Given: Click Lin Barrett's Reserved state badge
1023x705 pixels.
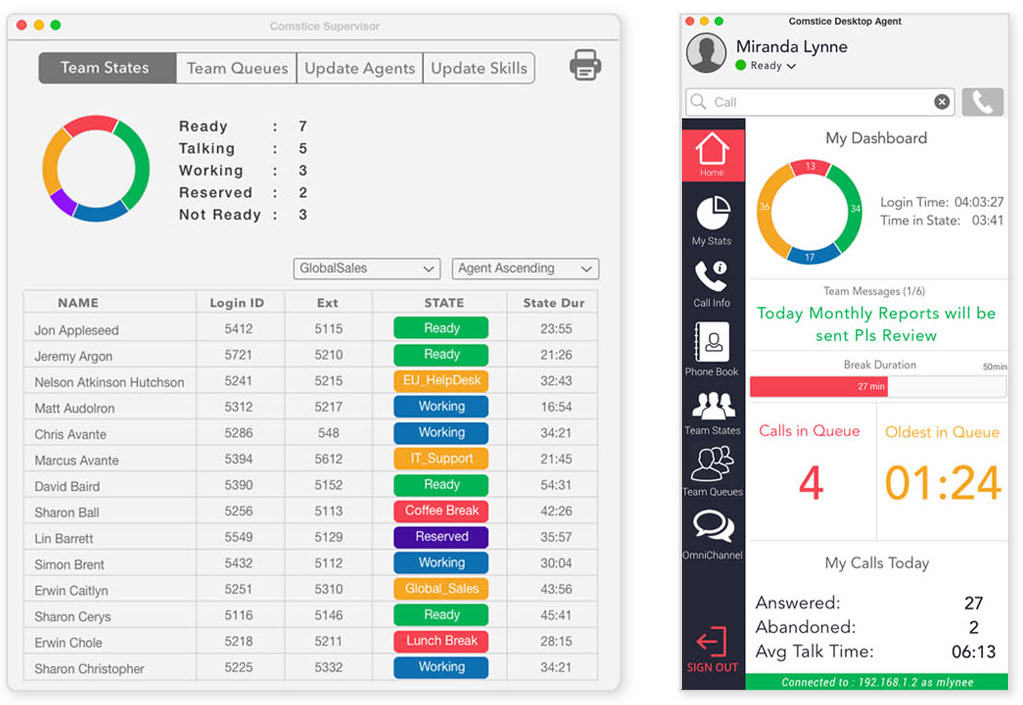Looking at the screenshot, I should pos(441,537).
